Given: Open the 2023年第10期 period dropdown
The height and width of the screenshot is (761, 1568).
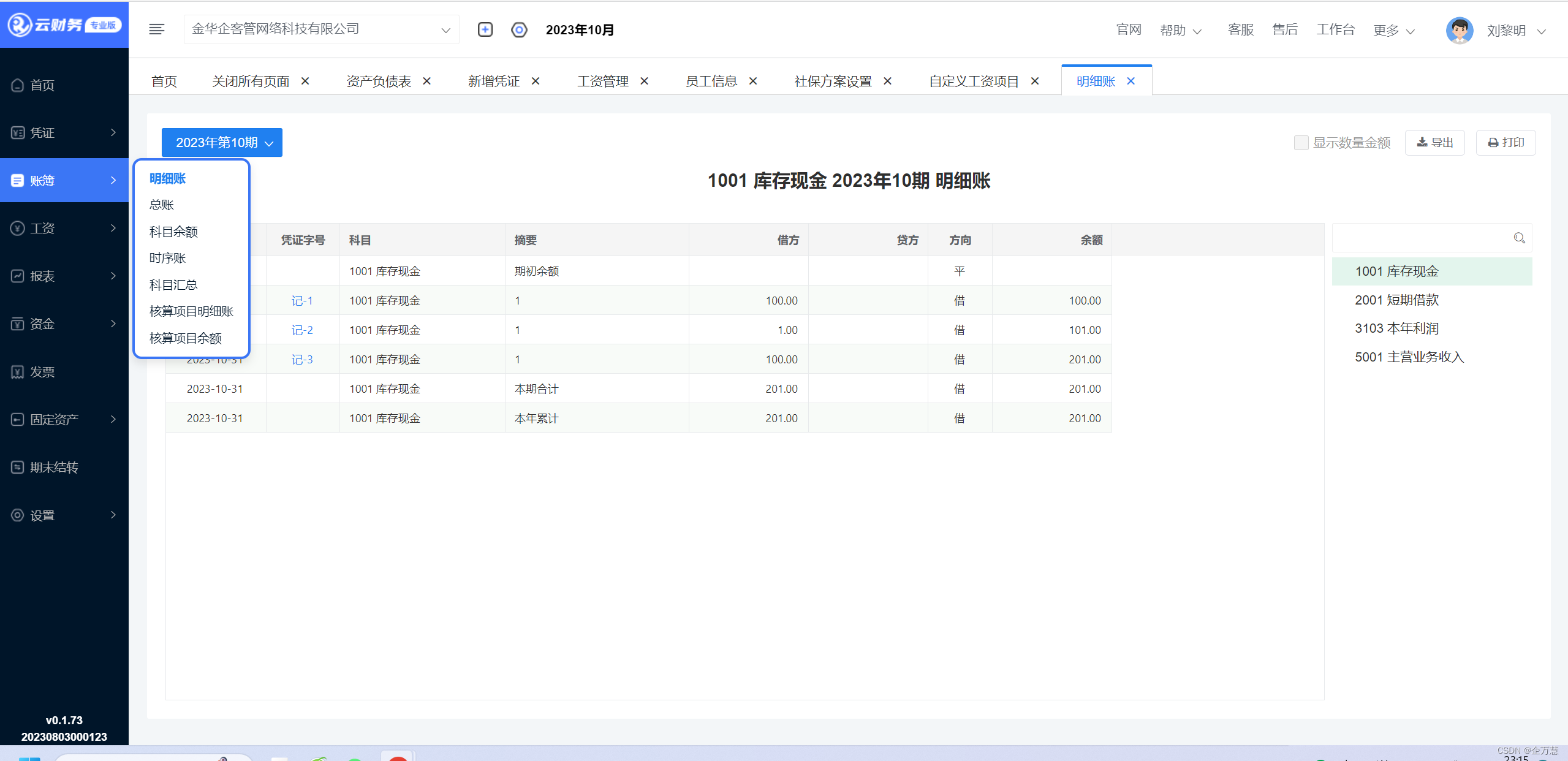Looking at the screenshot, I should [x=221, y=142].
